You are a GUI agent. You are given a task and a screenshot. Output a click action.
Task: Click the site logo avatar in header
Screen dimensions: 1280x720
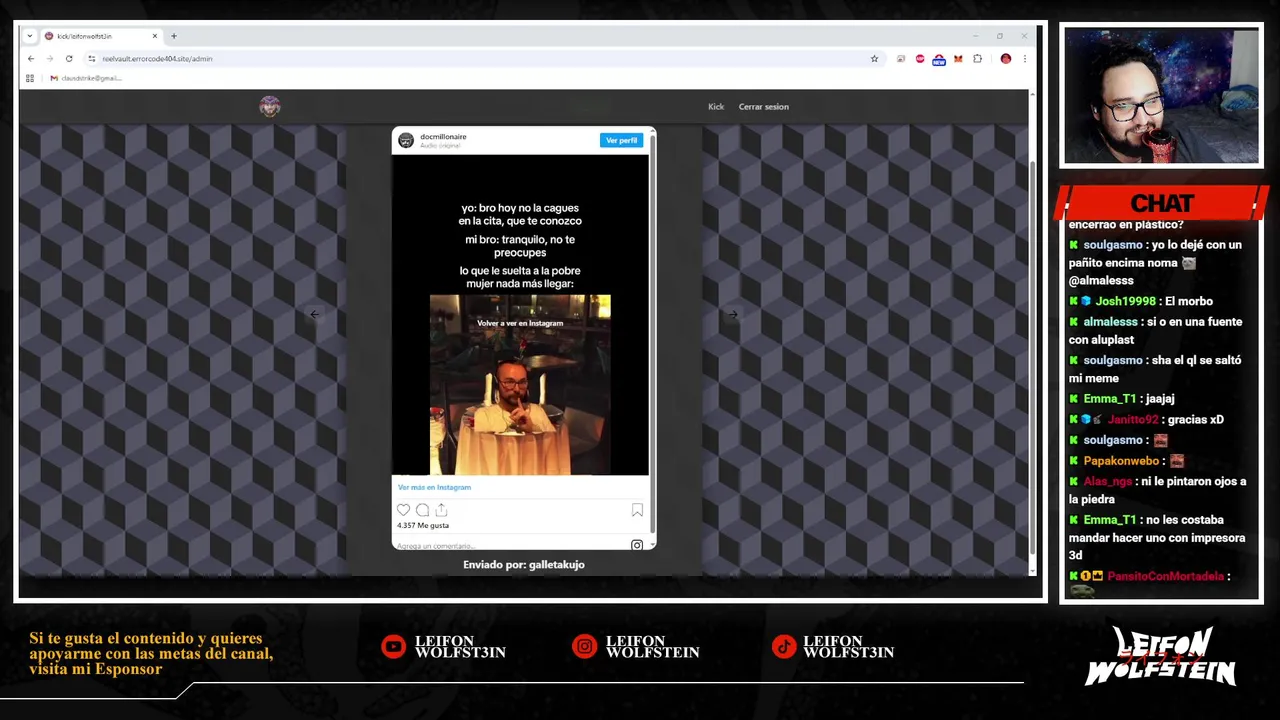[x=270, y=107]
